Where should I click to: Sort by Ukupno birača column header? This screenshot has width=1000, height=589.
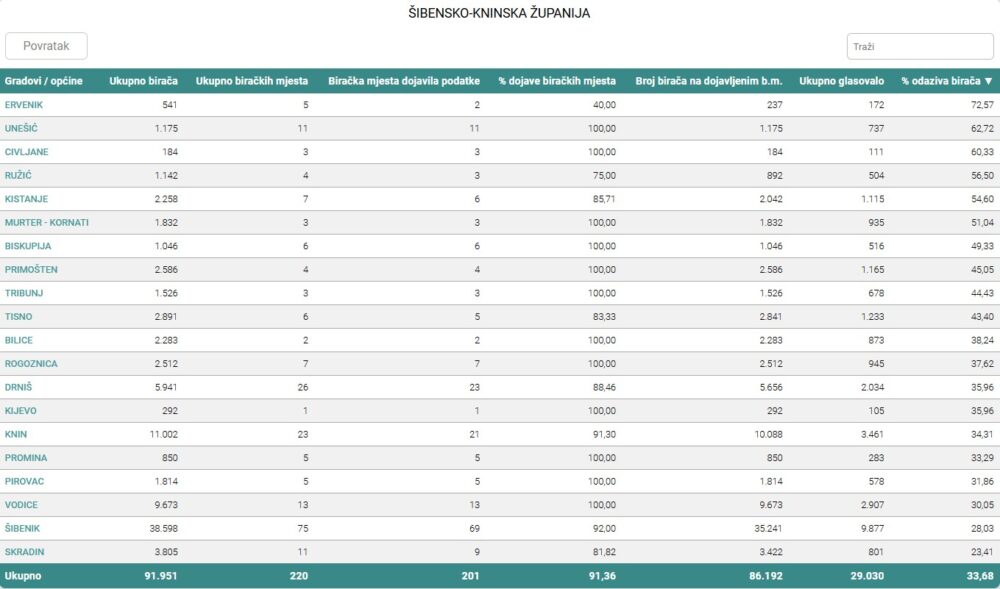point(143,81)
